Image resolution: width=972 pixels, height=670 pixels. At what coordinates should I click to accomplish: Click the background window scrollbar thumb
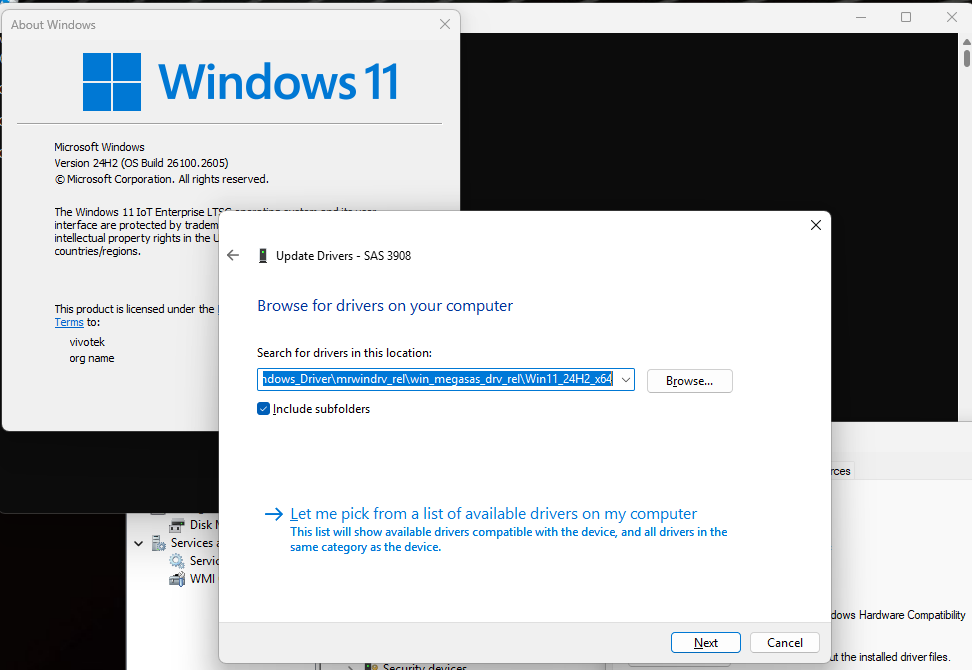coord(966,57)
